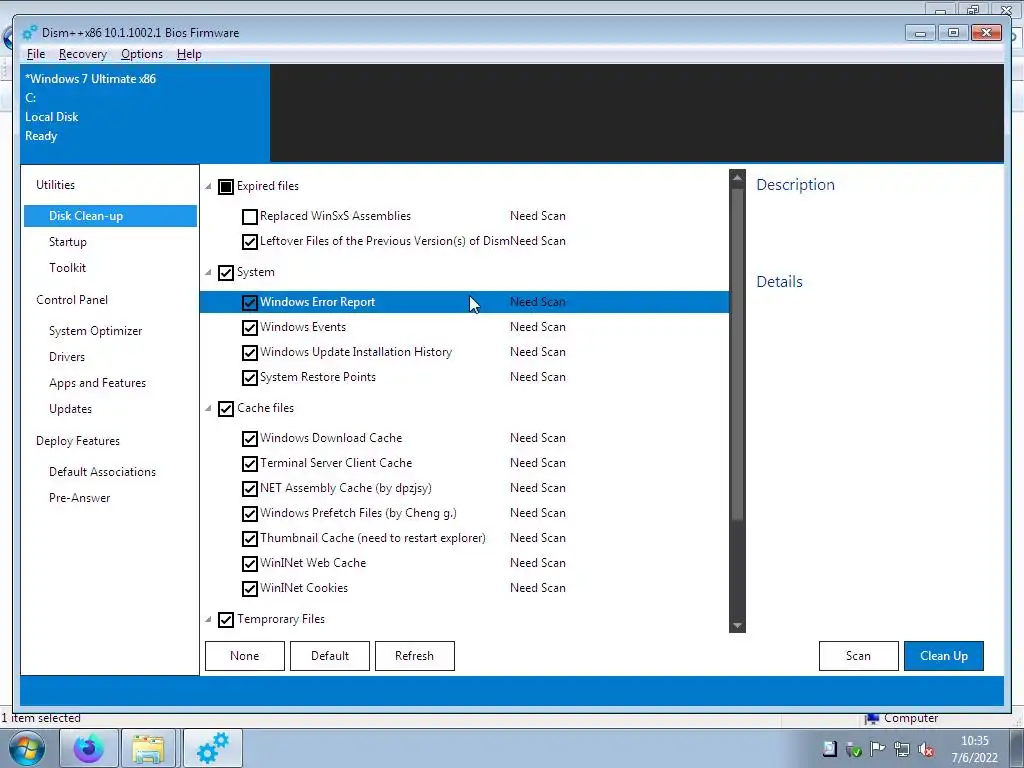Open the Updates section

[71, 409]
